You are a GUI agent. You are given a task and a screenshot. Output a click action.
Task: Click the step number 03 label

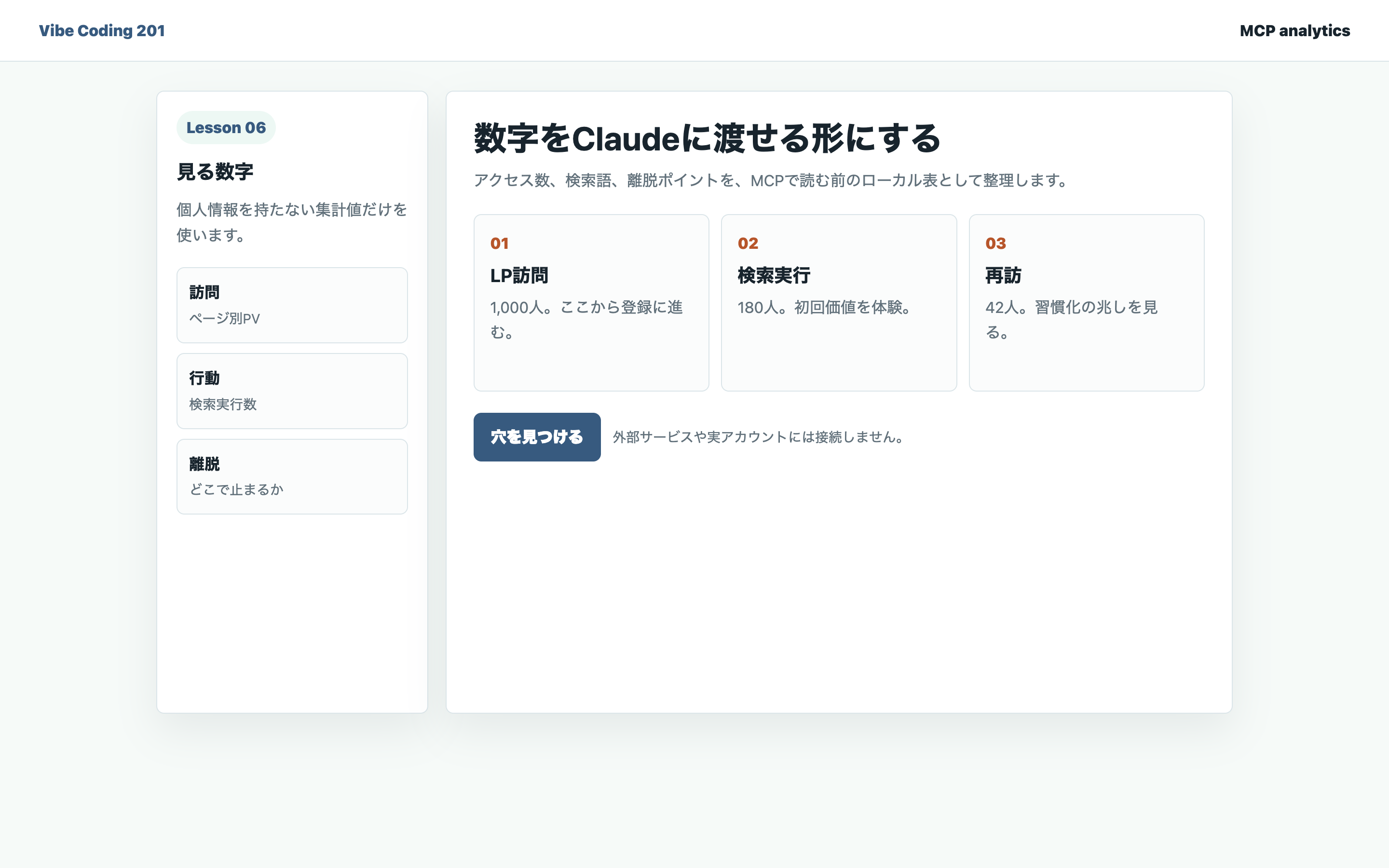pyautogui.click(x=996, y=244)
